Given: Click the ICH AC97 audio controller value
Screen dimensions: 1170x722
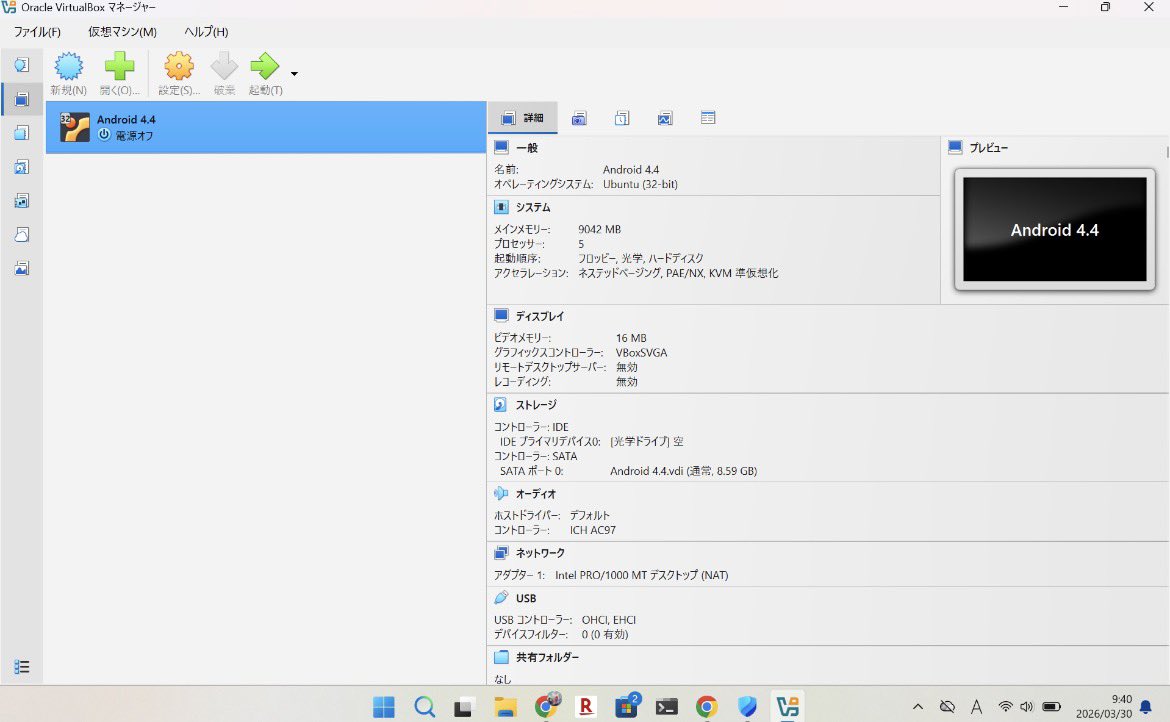Looking at the screenshot, I should click(x=592, y=530).
